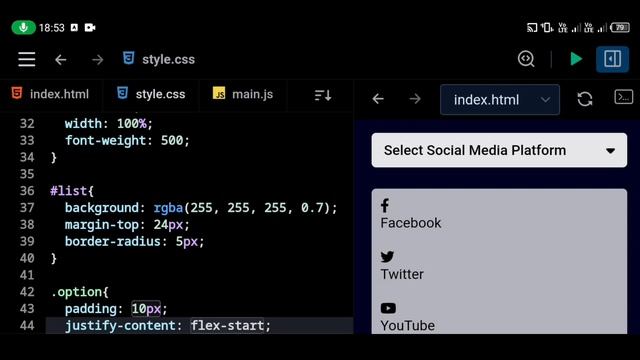Image resolution: width=640 pixels, height=360 pixels.
Task: Click line number 36 in the gutter
Action: (x=27, y=191)
